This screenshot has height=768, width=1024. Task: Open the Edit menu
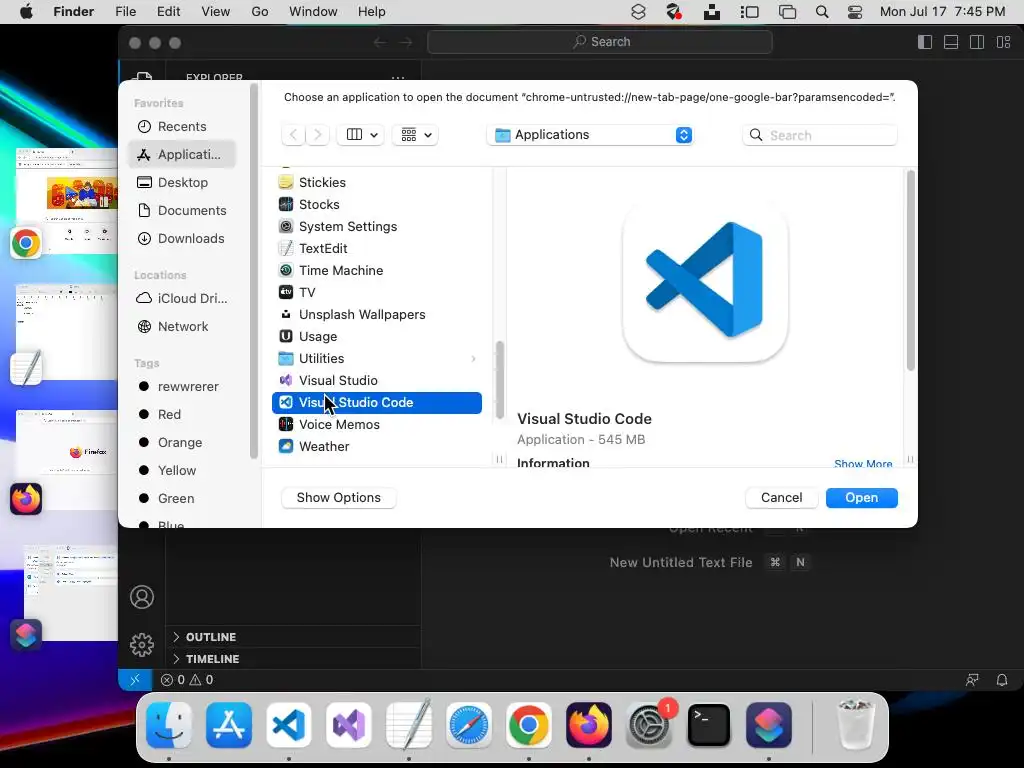168,12
